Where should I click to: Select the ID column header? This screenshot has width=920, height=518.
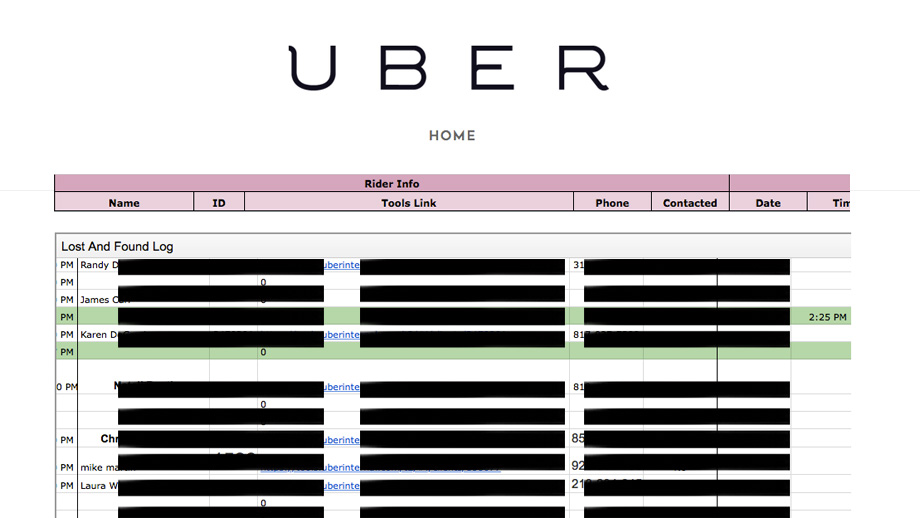click(x=219, y=203)
